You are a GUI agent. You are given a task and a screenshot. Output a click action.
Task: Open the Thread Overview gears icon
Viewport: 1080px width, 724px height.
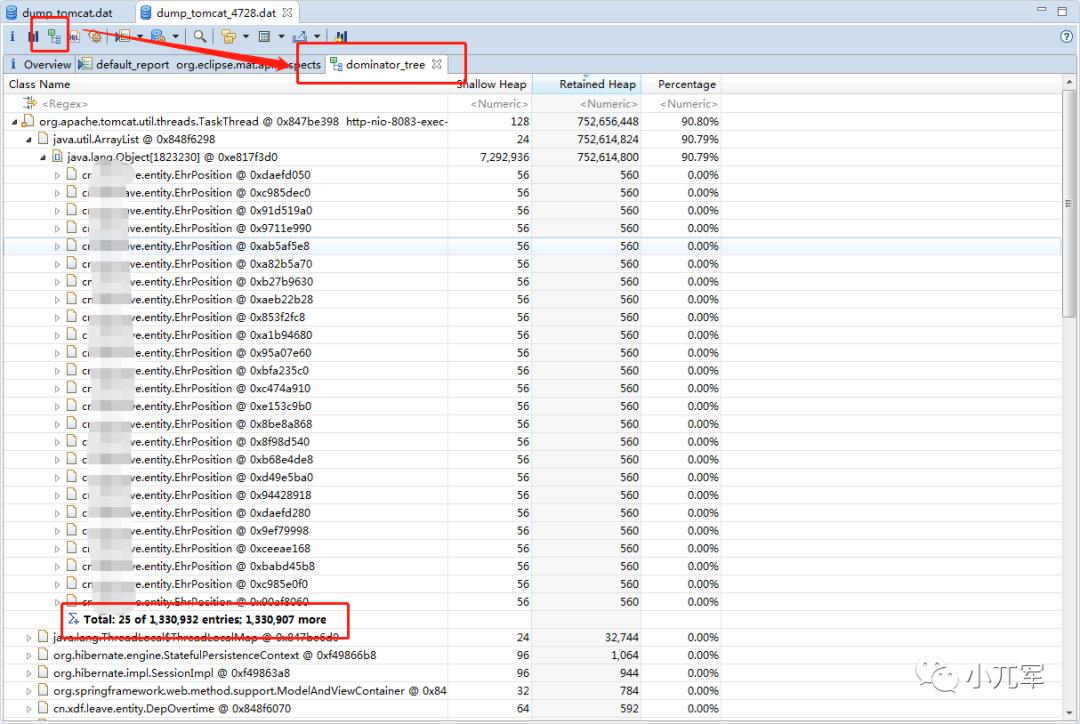coord(94,37)
